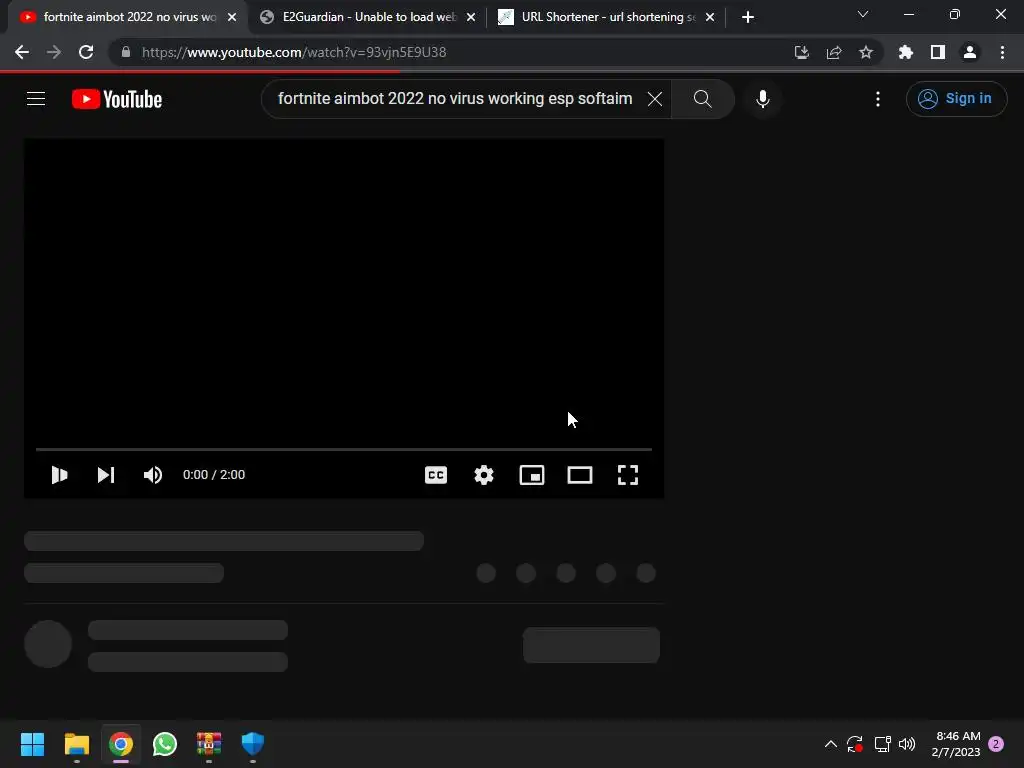Enter full screen mode
This screenshot has width=1024, height=768.
pyautogui.click(x=628, y=475)
